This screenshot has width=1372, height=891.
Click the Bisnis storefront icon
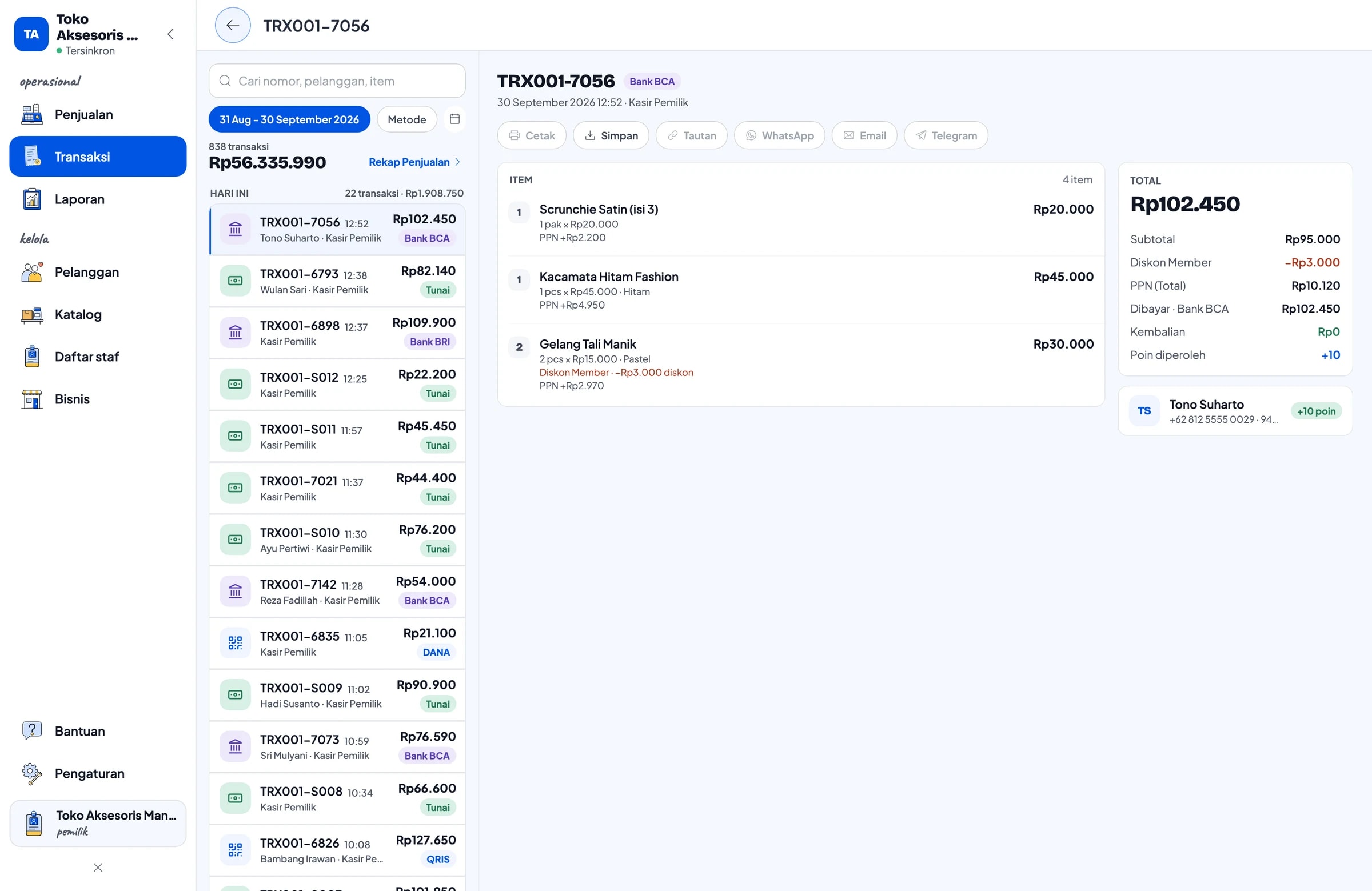pyautogui.click(x=32, y=399)
